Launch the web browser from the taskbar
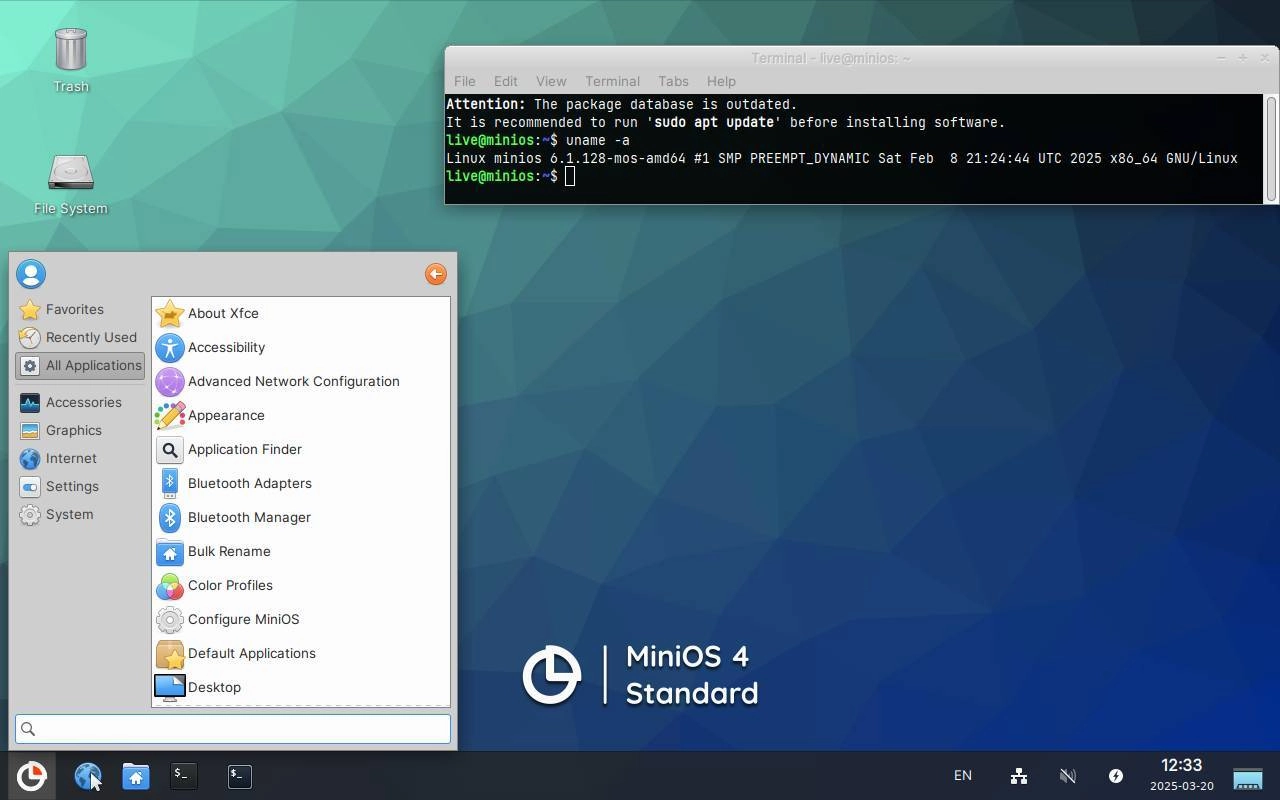This screenshot has width=1280, height=800. click(x=88, y=776)
